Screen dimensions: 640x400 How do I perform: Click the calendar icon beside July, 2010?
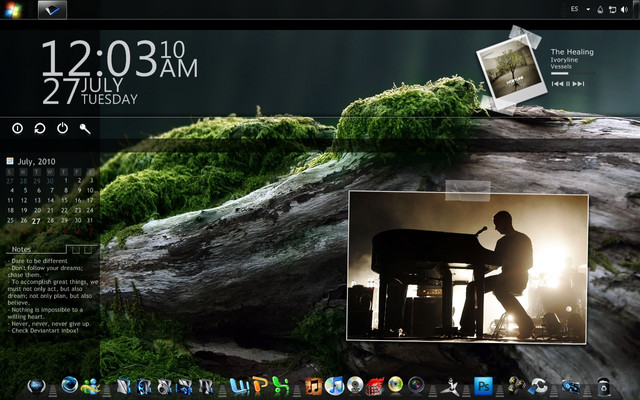point(10,161)
